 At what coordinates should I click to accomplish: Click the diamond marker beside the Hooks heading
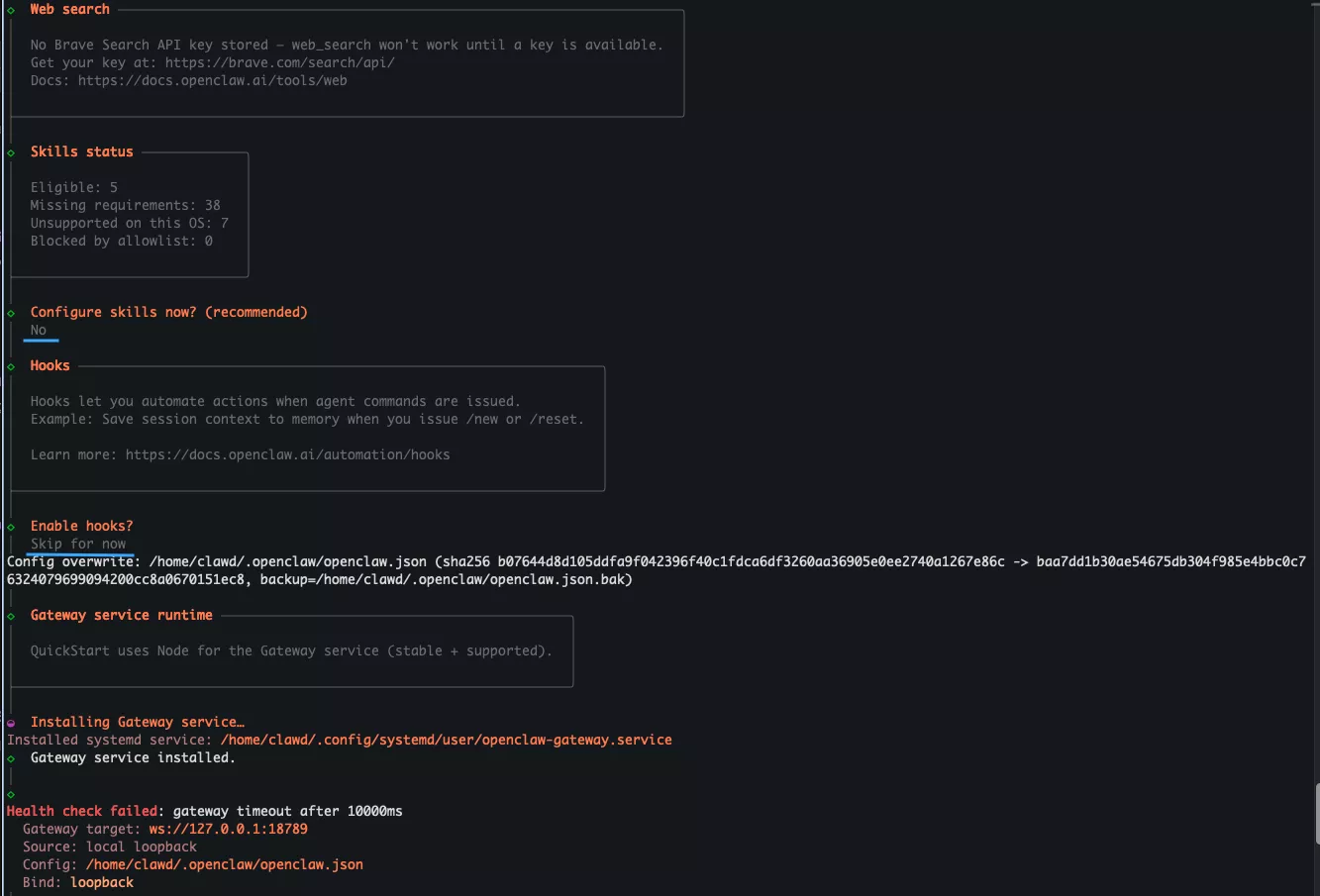[11, 366]
